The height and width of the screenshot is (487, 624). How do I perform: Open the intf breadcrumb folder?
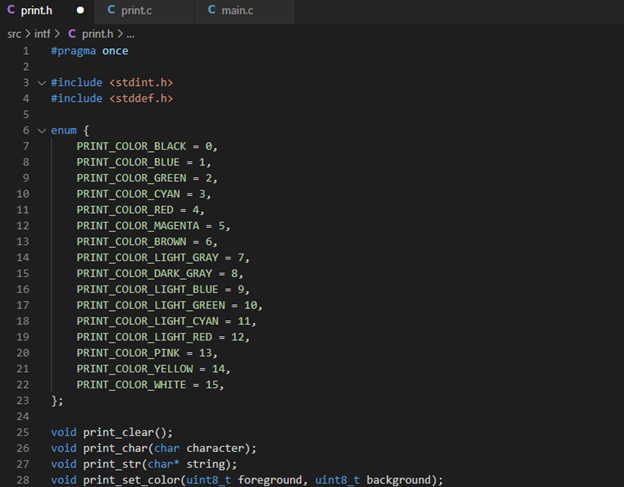[42, 33]
